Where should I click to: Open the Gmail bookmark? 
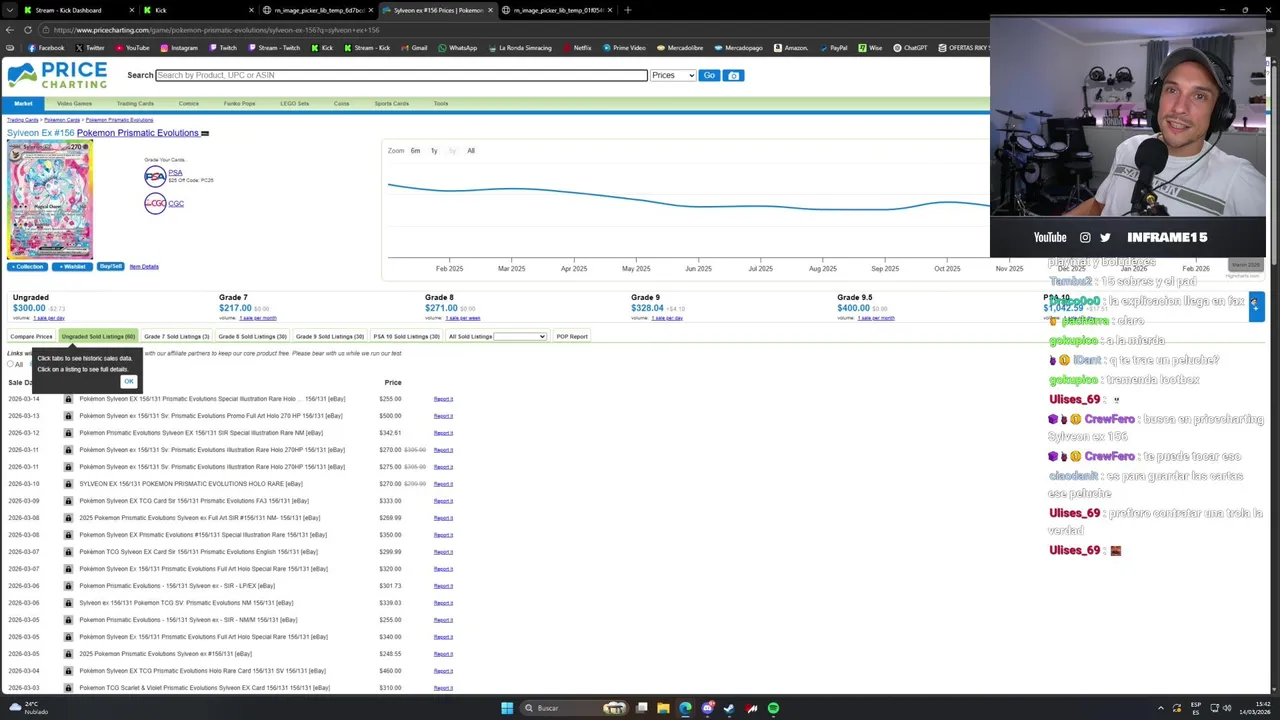413,48
